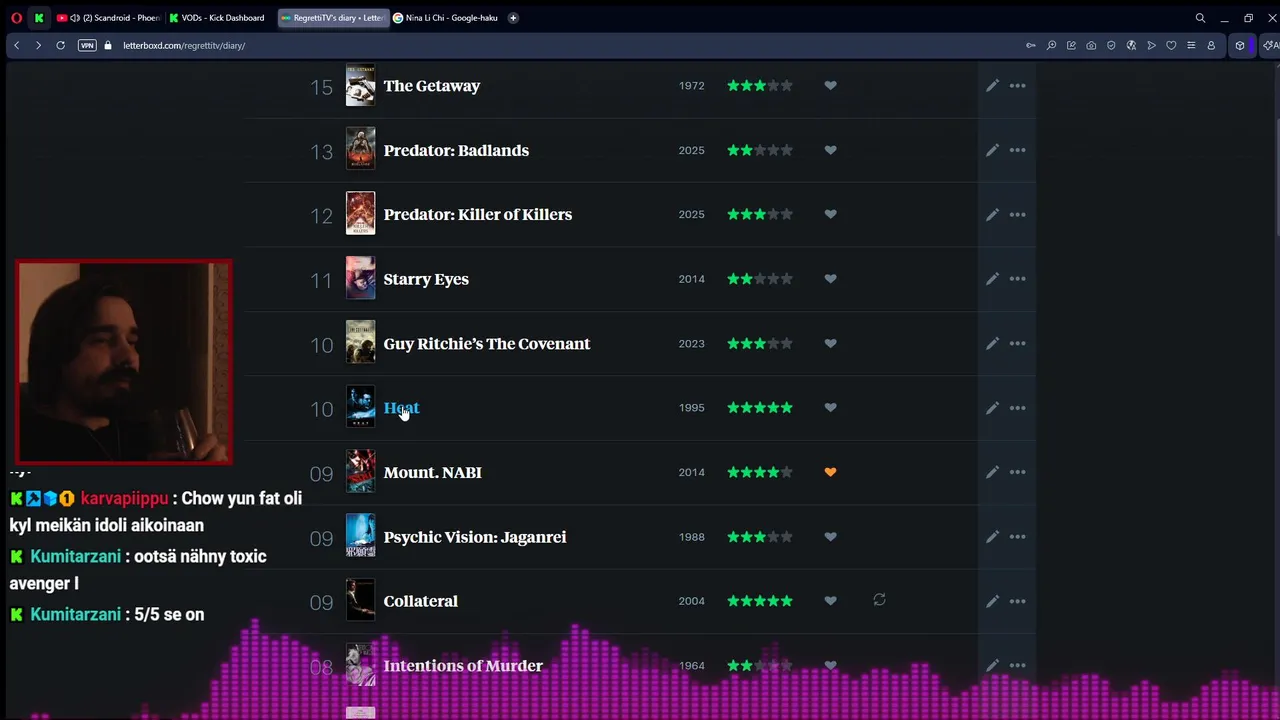Open the browser profile account icon
The width and height of the screenshot is (1280, 720).
click(x=1211, y=45)
